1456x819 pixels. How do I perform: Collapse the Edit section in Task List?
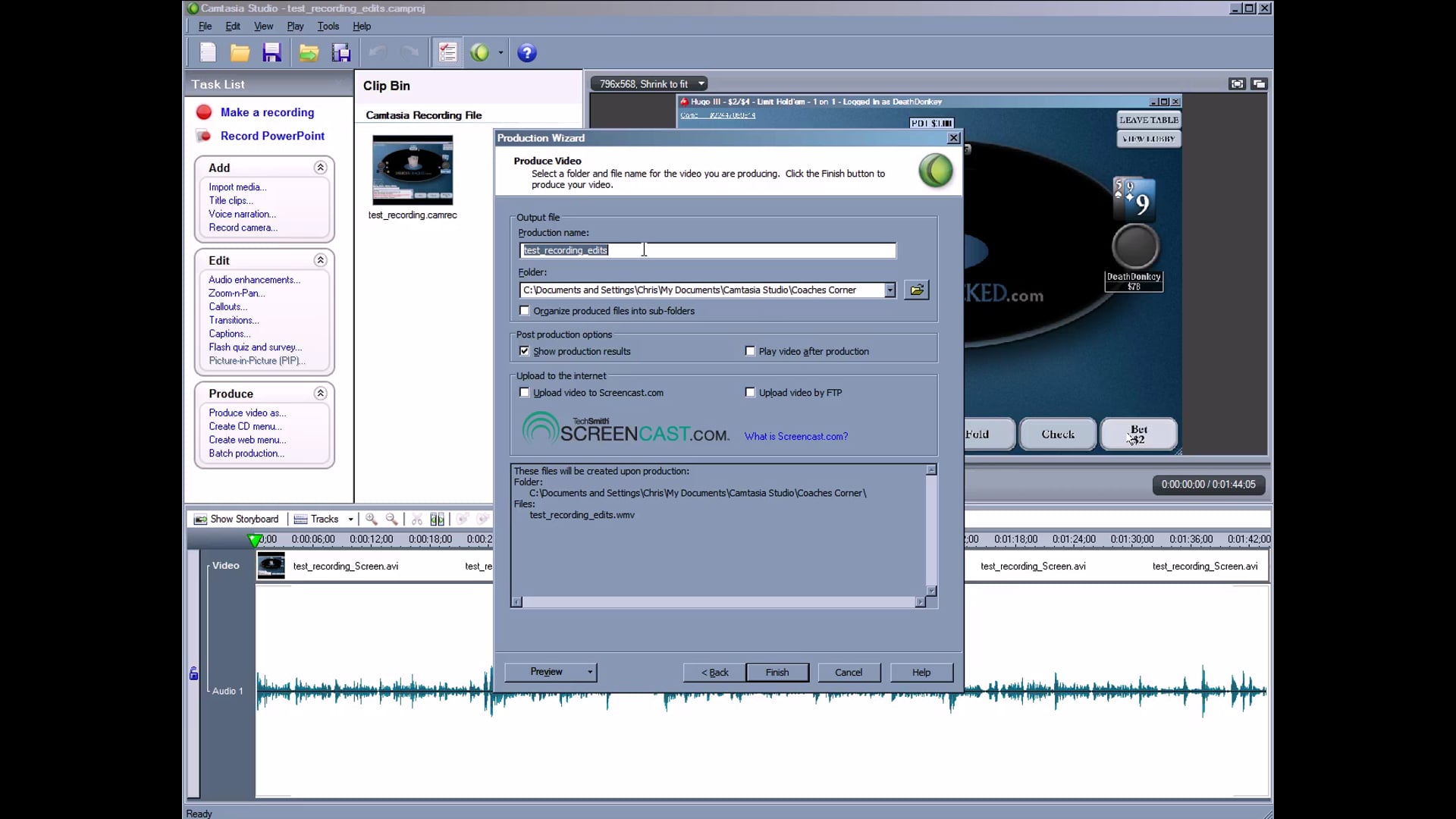click(320, 260)
